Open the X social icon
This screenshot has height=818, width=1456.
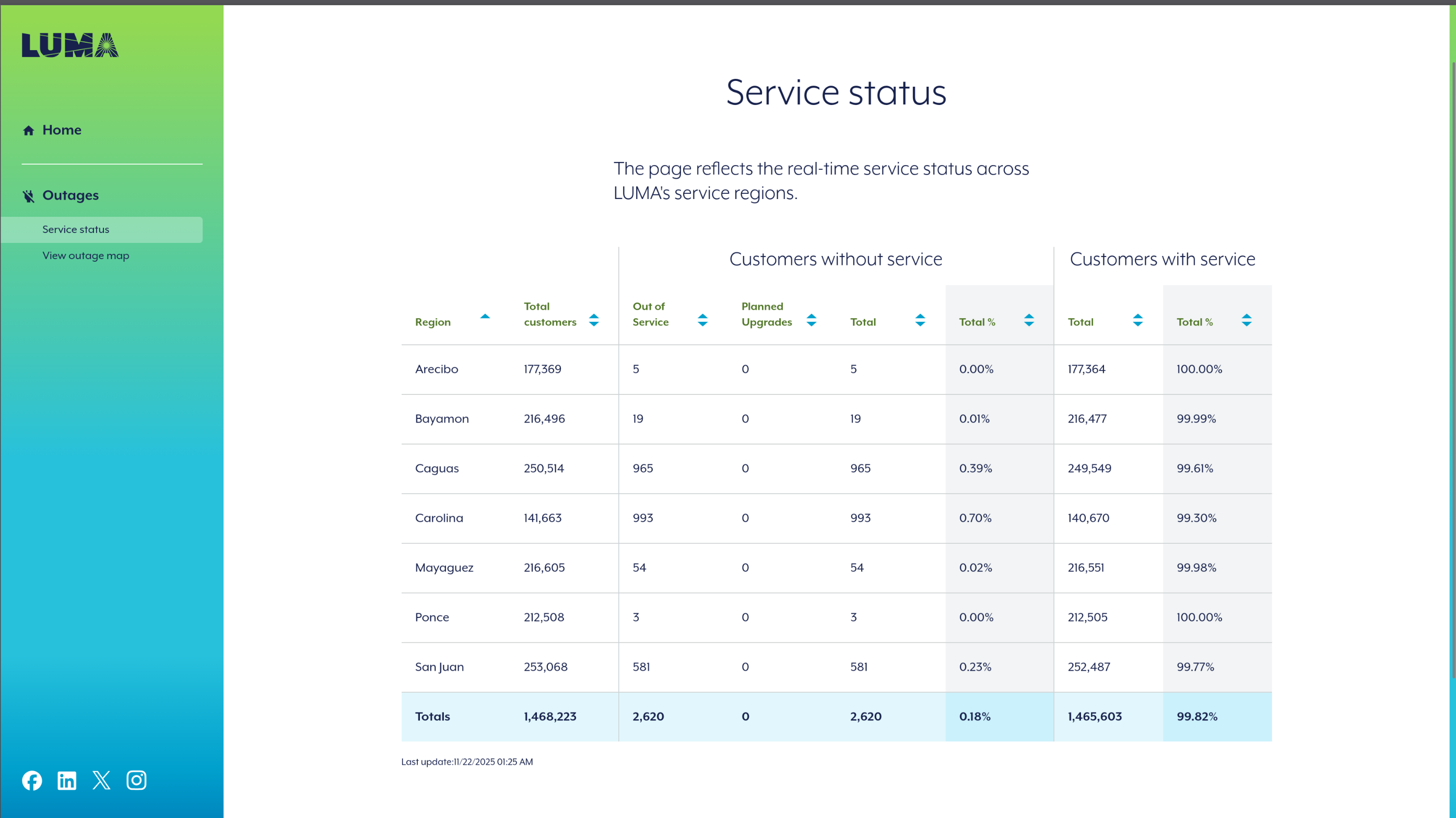(x=102, y=780)
